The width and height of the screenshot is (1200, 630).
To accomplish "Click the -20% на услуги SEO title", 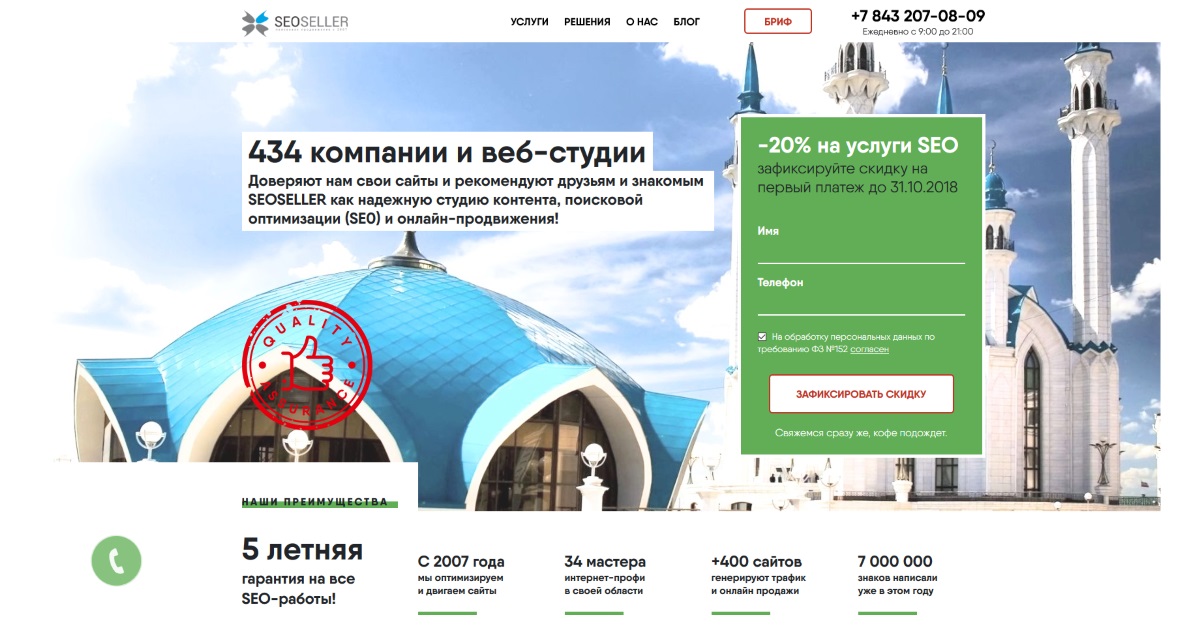I will (x=857, y=145).
